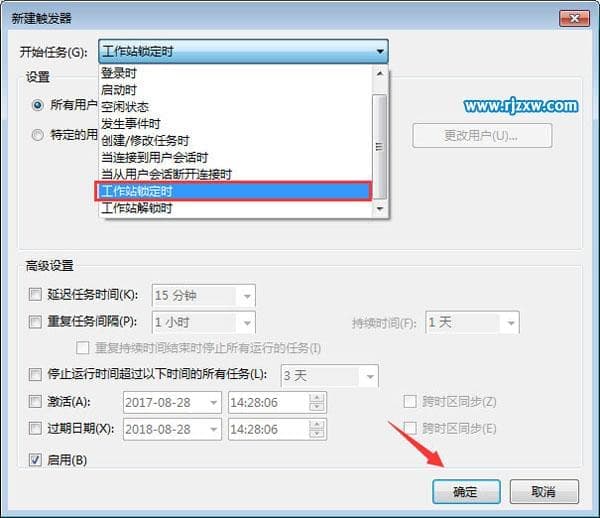Expand the 开始任务 combo box
Image resolution: width=600 pixels, height=518 pixels.
243,51
